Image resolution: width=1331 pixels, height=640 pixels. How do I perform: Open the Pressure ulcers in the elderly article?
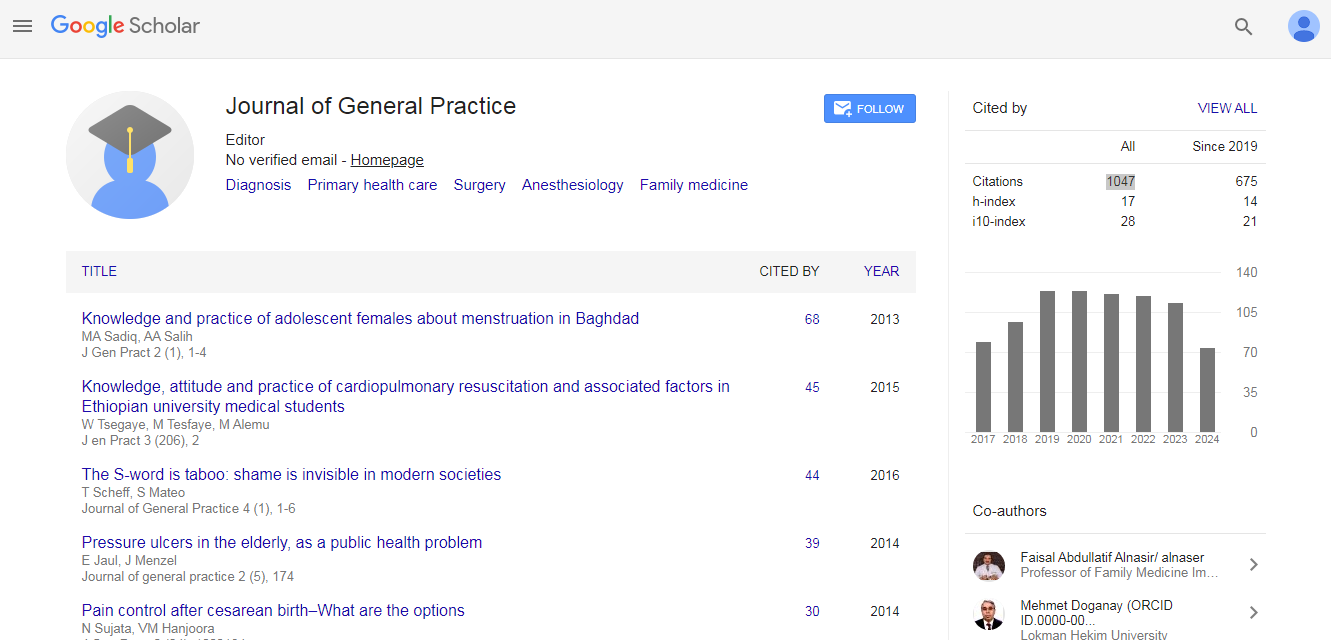[282, 543]
